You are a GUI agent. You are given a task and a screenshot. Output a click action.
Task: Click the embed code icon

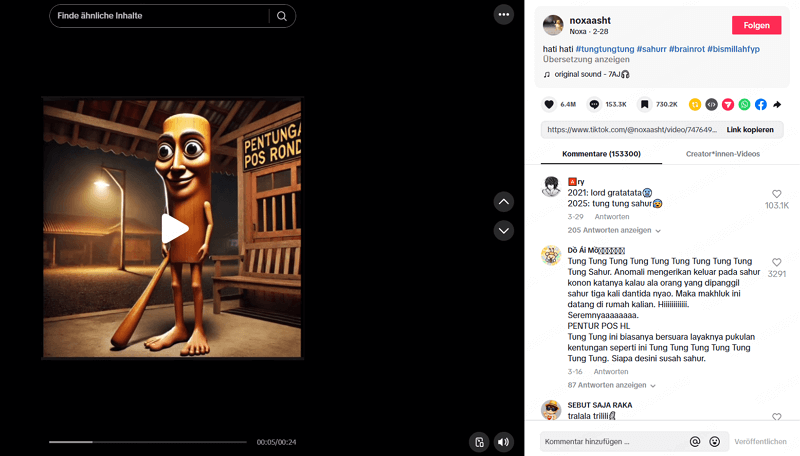click(711, 105)
